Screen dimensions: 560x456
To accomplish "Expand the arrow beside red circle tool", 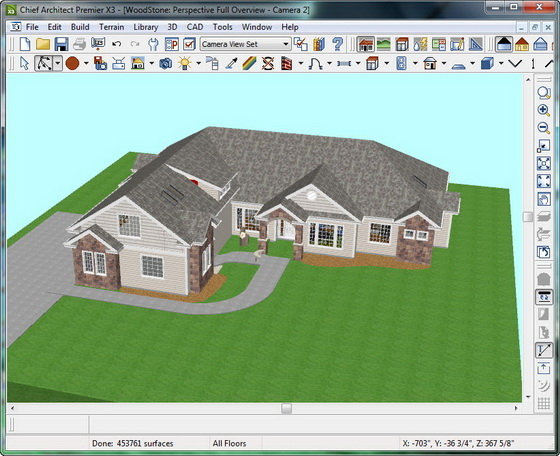I will pos(86,64).
